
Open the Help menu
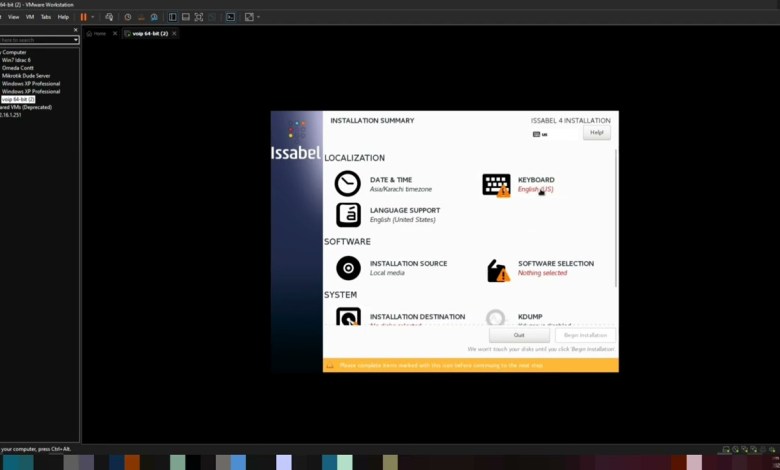tap(63, 17)
